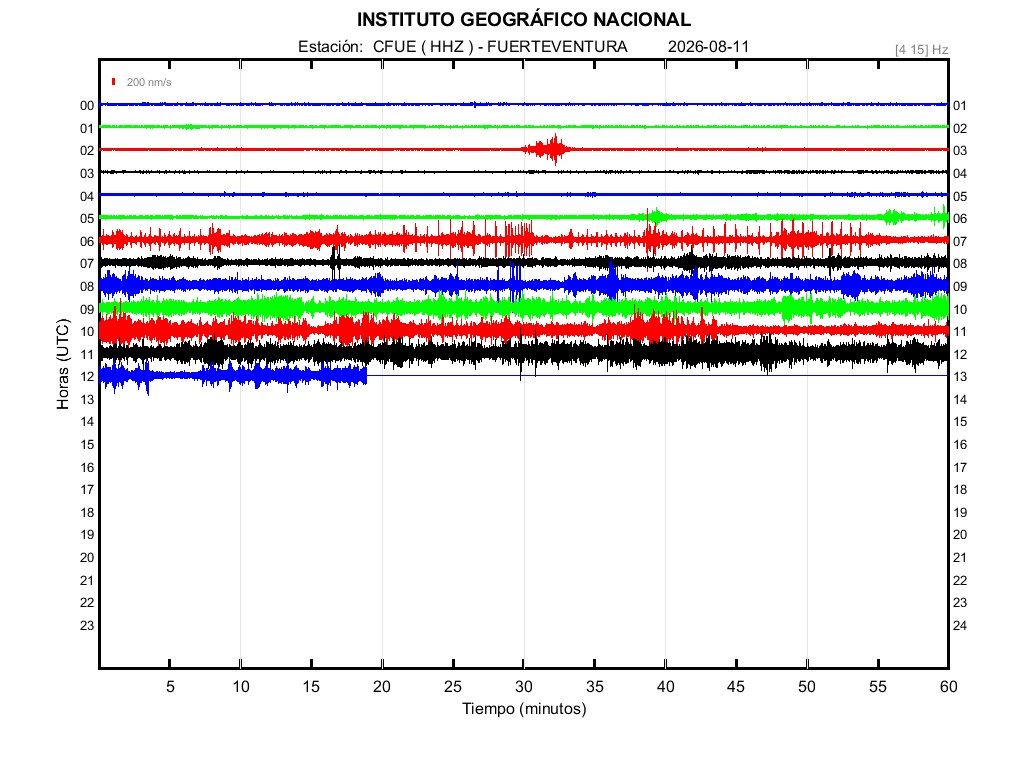This screenshot has height=768, width=1024.
Task: Click the title INSTITUTO GEOGRÁFICO NACIONAL
Action: 524,20
